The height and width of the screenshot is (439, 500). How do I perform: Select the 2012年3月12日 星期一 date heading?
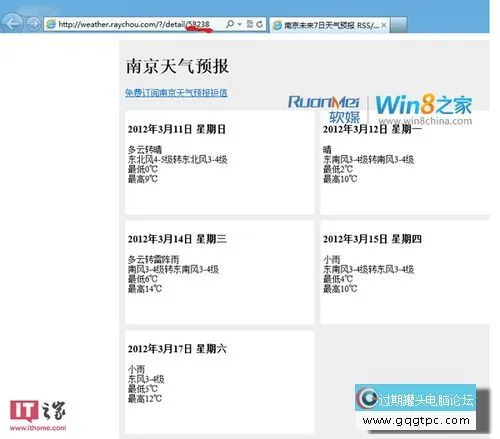point(372,129)
